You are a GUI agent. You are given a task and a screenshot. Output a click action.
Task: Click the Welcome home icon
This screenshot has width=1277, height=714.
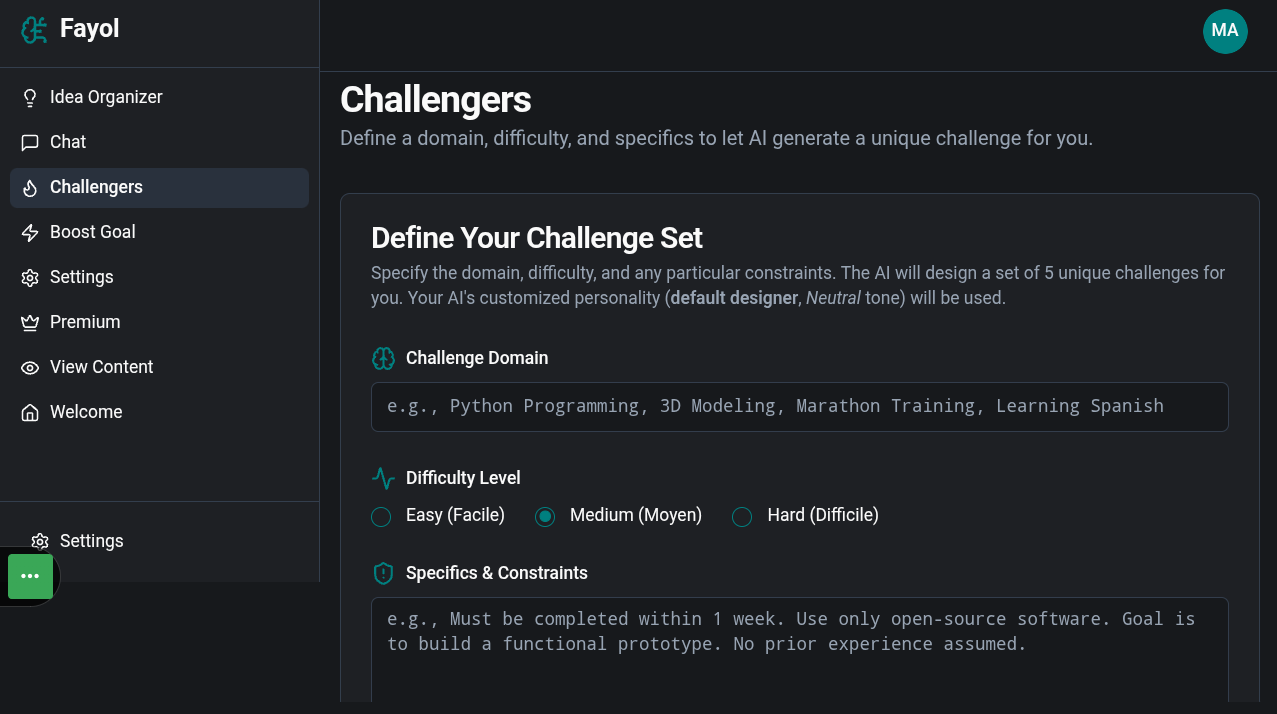[30, 412]
